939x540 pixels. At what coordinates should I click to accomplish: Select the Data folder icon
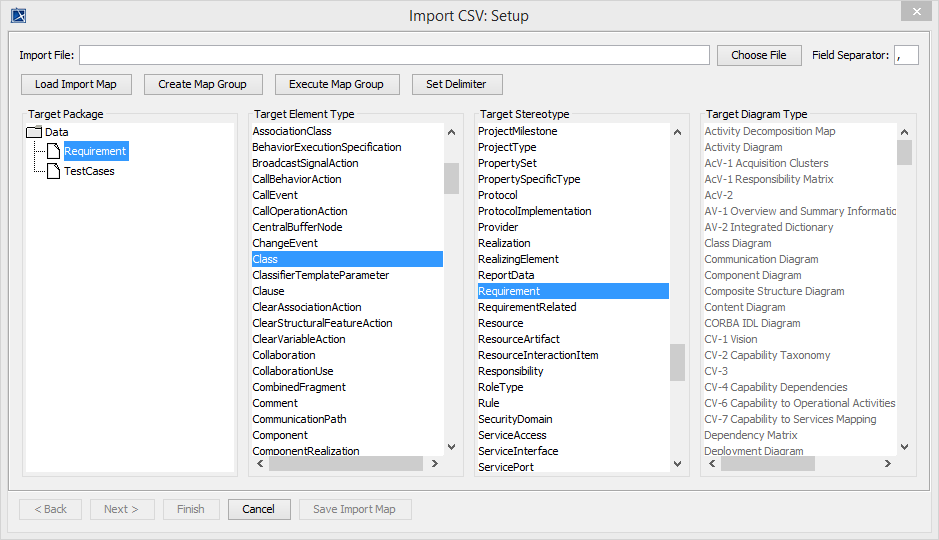pyautogui.click(x=33, y=132)
